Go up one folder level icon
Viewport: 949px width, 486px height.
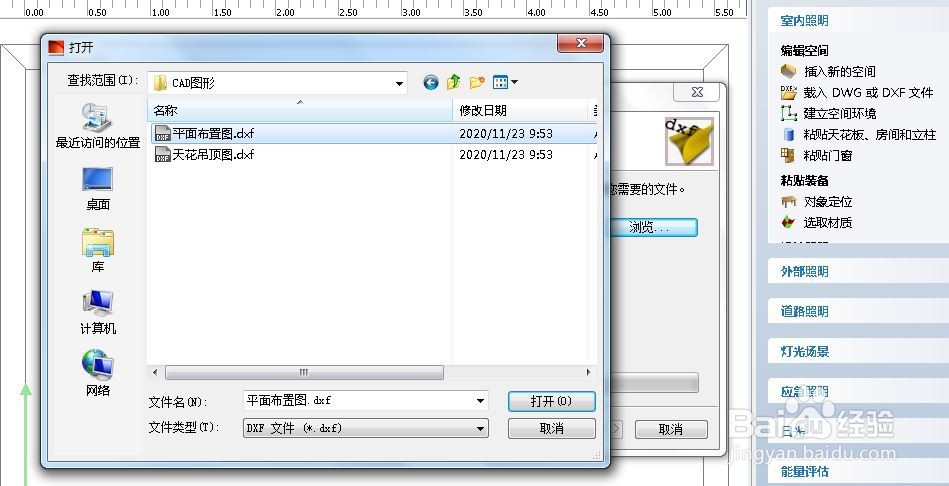pyautogui.click(x=454, y=82)
